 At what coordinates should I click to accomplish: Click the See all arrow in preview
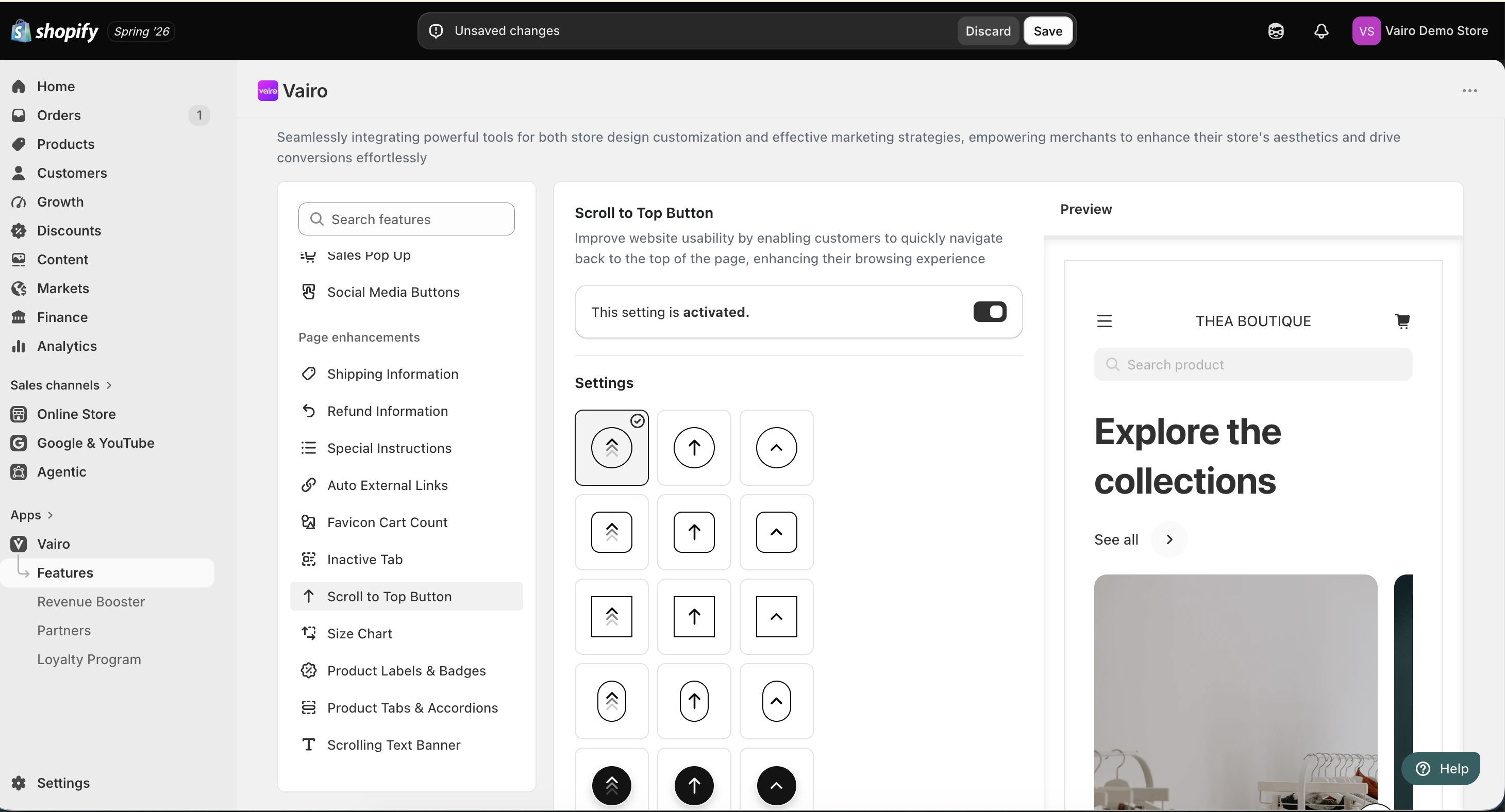(1169, 539)
